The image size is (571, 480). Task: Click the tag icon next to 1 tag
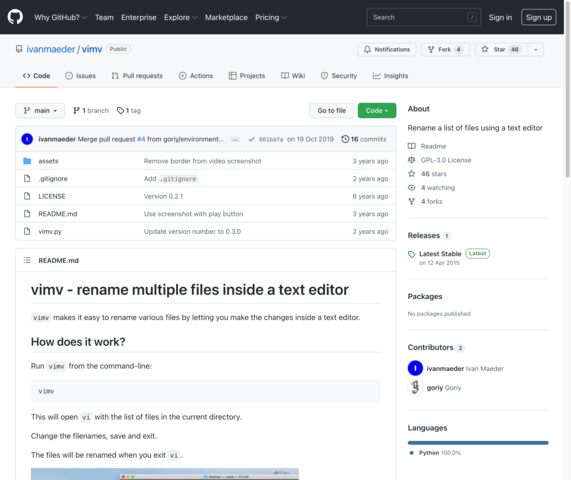[x=120, y=110]
